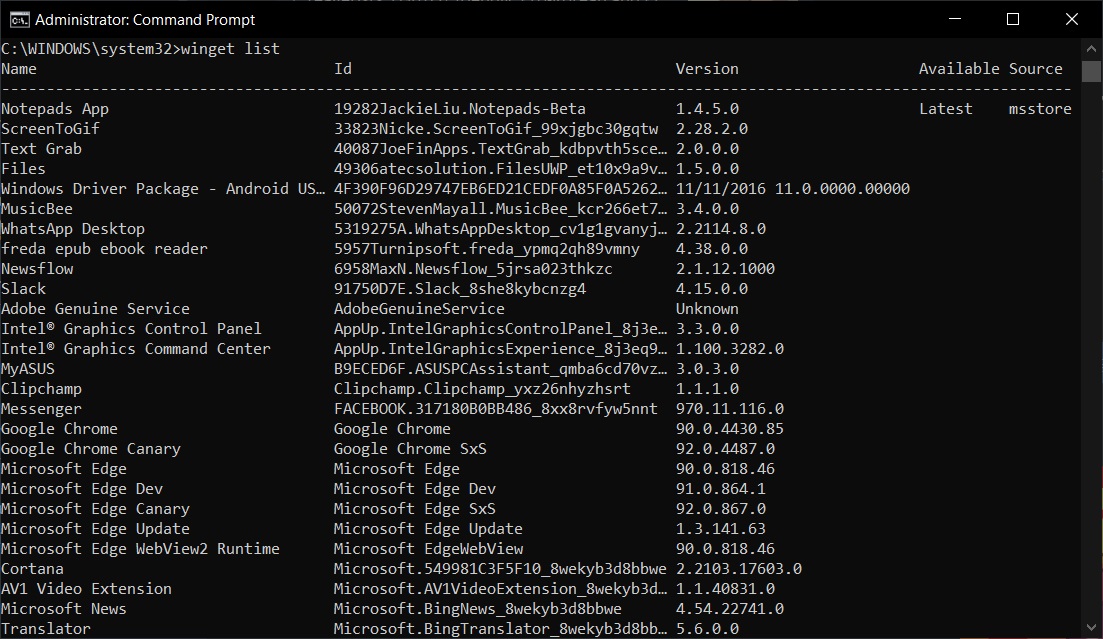Click version '91.0.864.1'

pyautogui.click(x=720, y=488)
